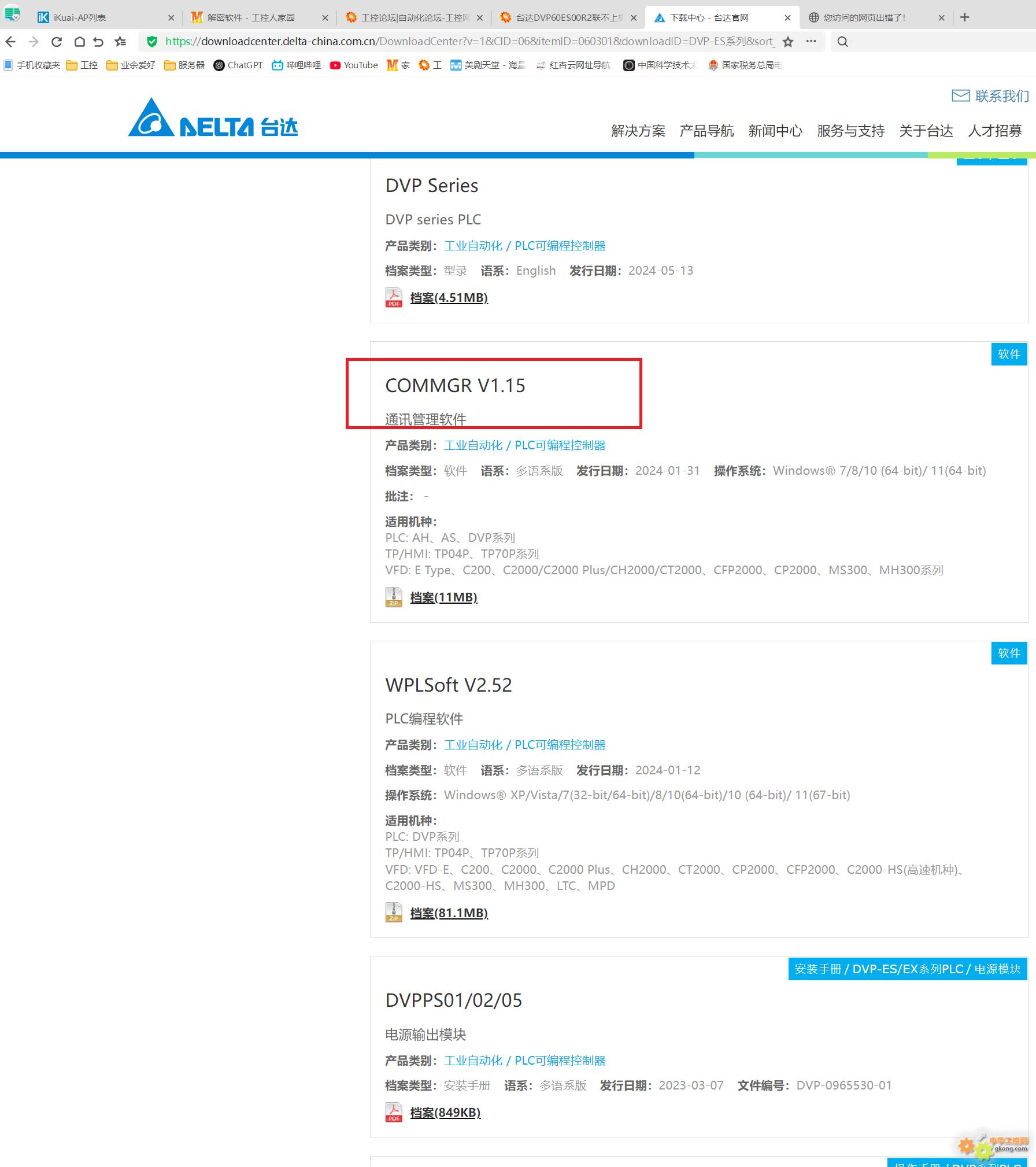
Task: Close the 下载中心 tab
Action: click(787, 18)
